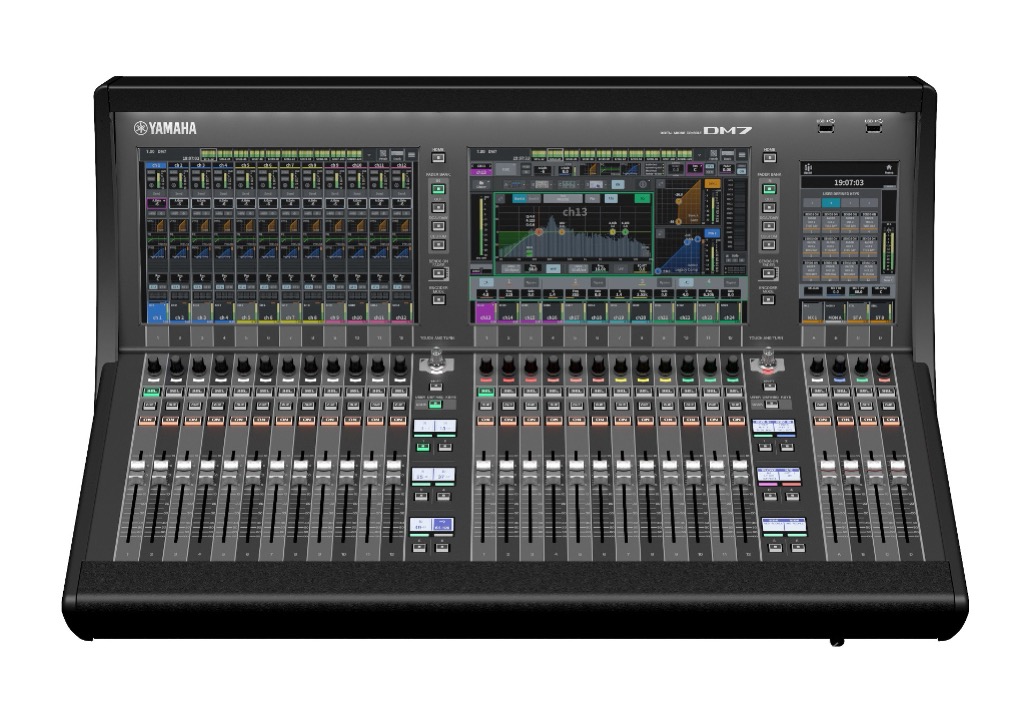1029x720 pixels.
Task: Toggle the CUE key on left-section strip 1
Action: click(150, 406)
